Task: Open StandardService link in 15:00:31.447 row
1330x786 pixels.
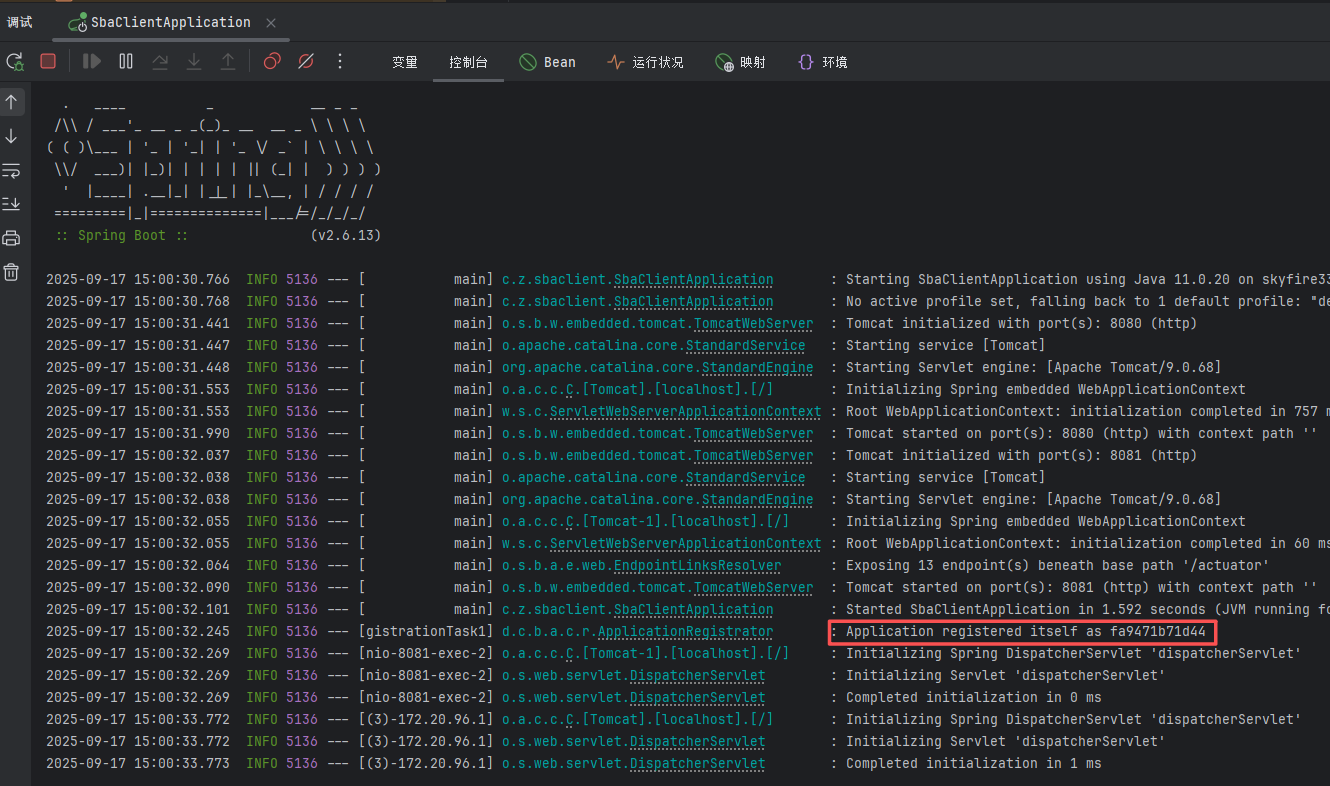Action: 745,346
